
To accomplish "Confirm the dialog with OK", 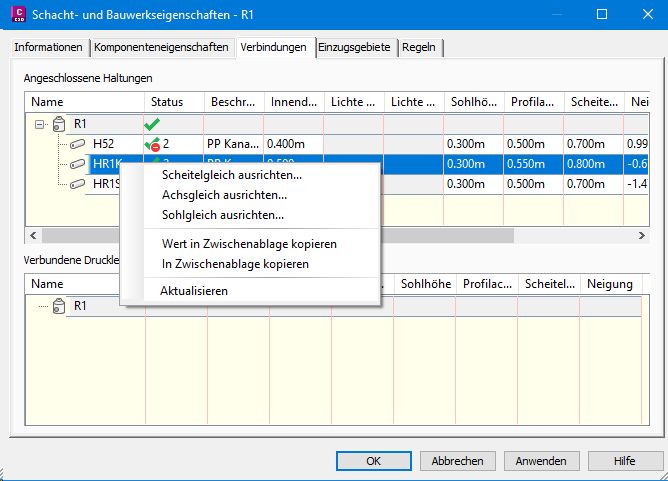I will [x=374, y=461].
